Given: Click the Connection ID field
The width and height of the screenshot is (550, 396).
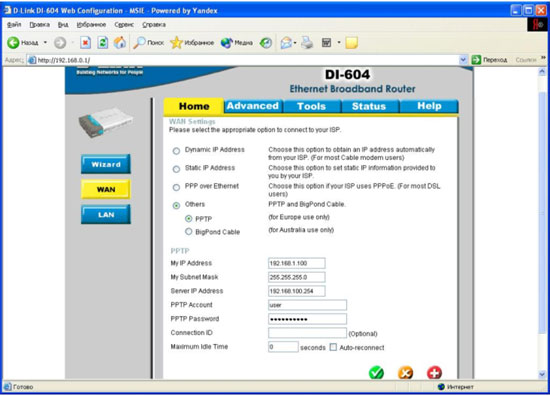Looking at the screenshot, I should (x=307, y=333).
